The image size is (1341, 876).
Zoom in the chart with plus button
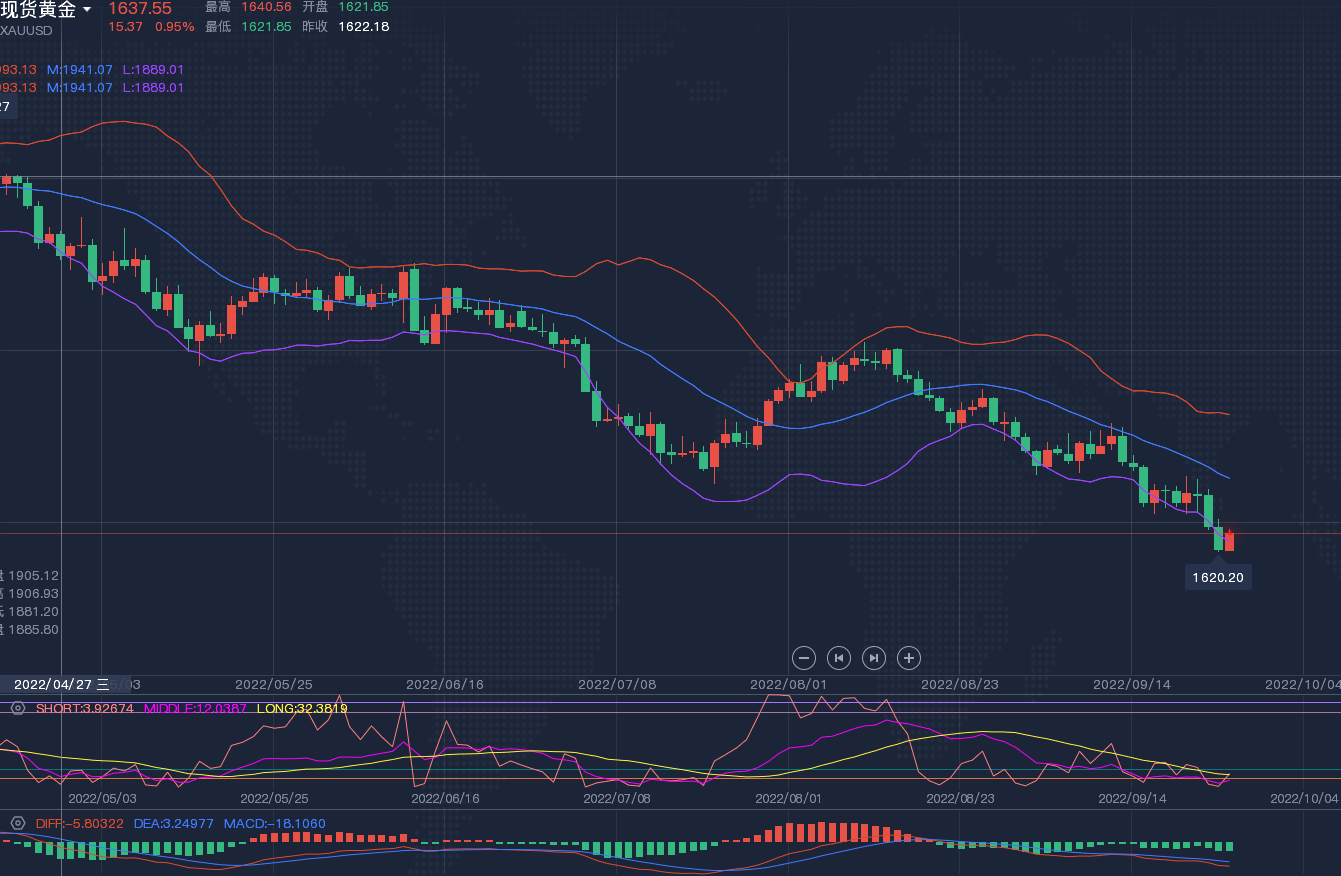pos(908,658)
